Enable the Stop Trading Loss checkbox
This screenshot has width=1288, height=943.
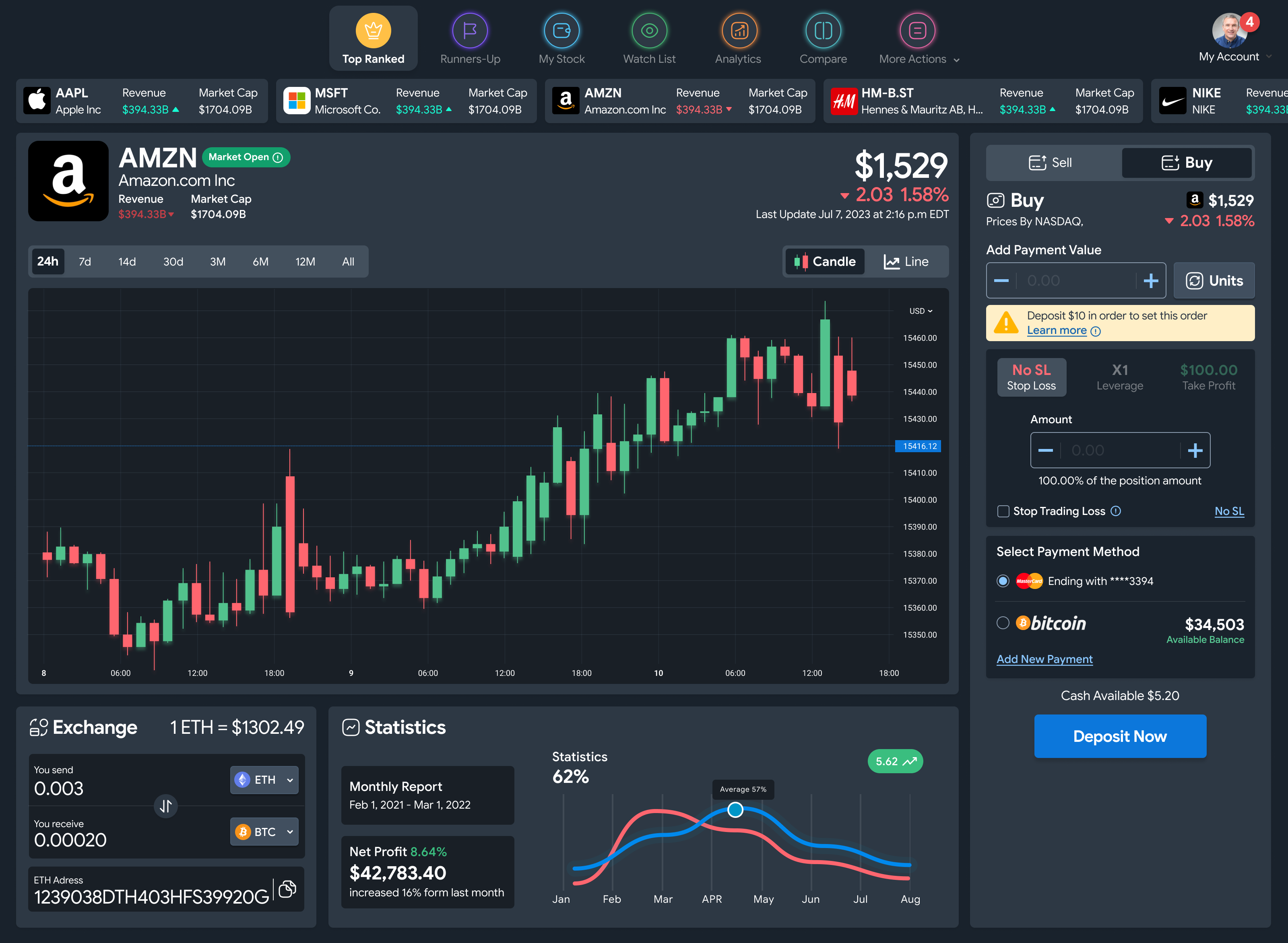[1003, 511]
